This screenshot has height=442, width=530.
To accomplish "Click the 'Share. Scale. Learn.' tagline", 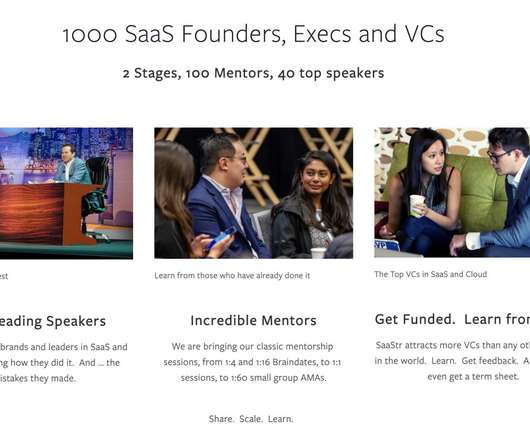I will pos(251,419).
